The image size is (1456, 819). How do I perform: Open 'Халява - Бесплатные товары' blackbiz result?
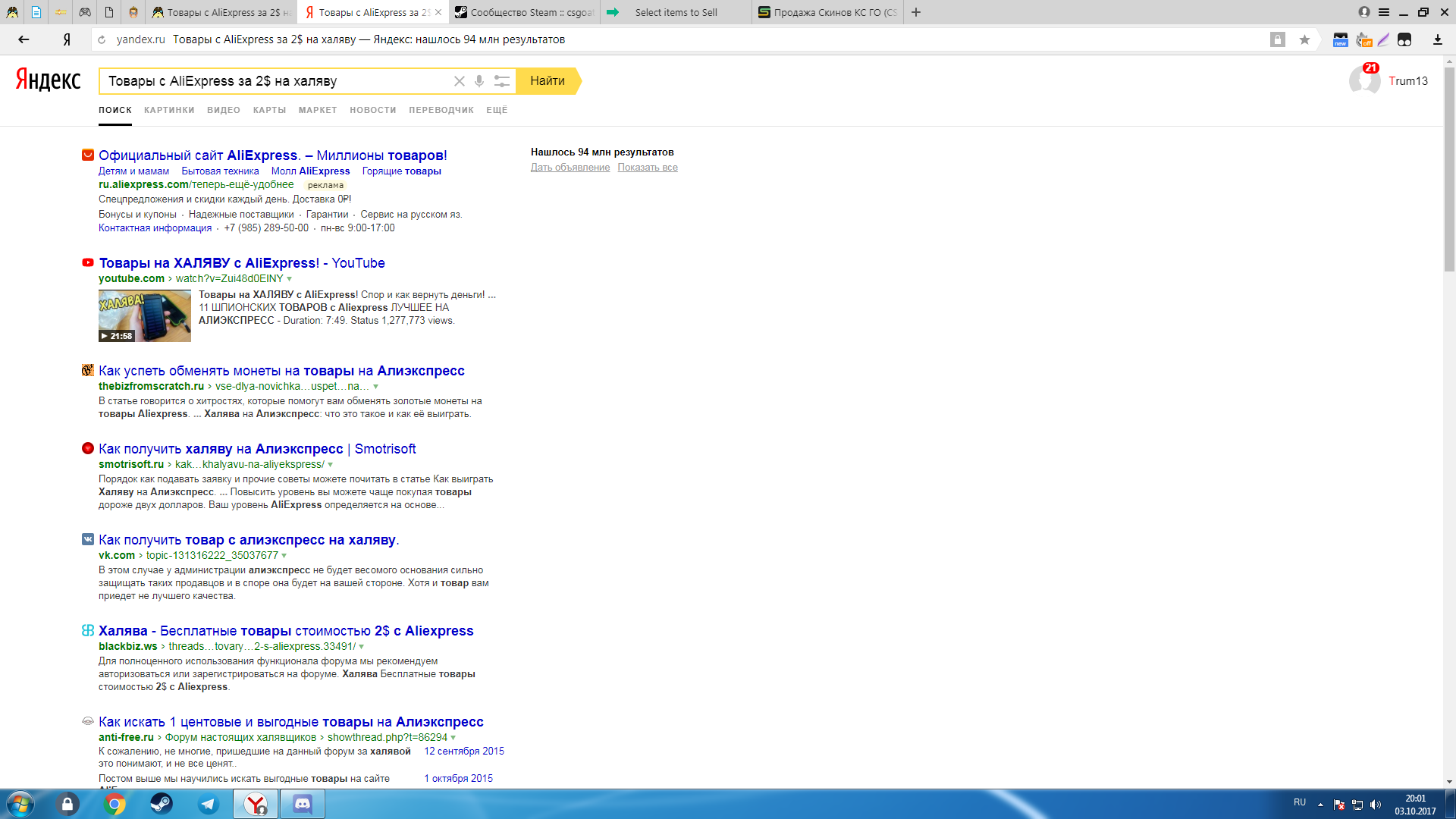pos(286,631)
